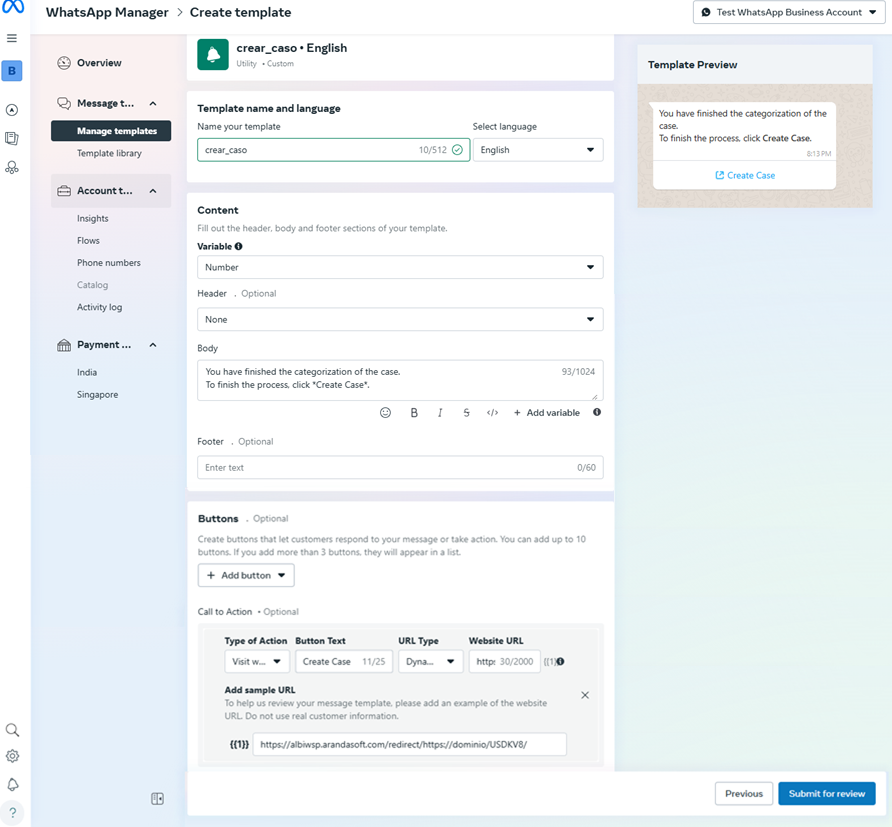Open the Add button dropdown
This screenshot has height=827, width=892.
246,575
